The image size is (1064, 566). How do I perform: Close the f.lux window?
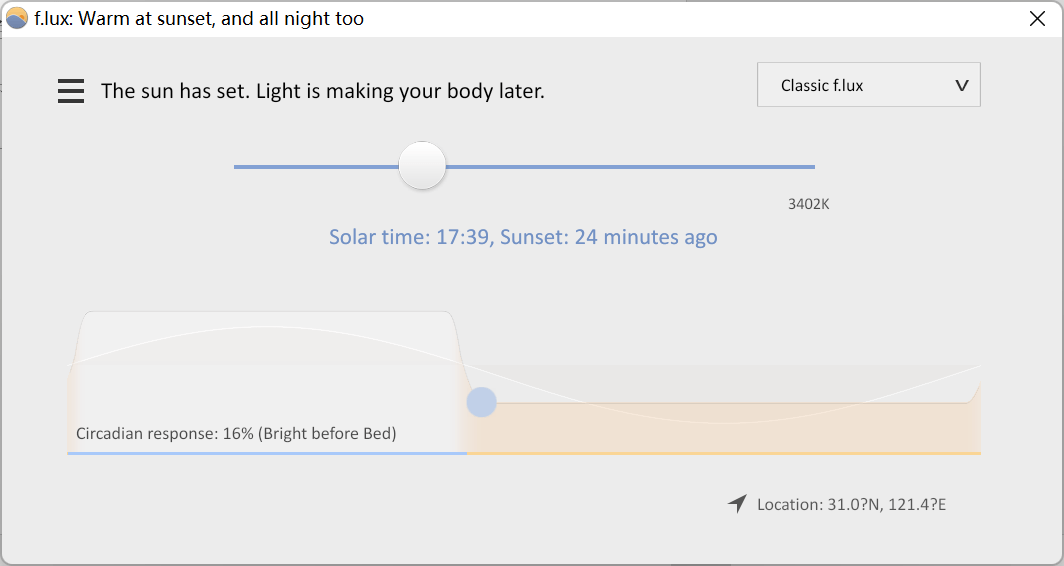pyautogui.click(x=1037, y=18)
